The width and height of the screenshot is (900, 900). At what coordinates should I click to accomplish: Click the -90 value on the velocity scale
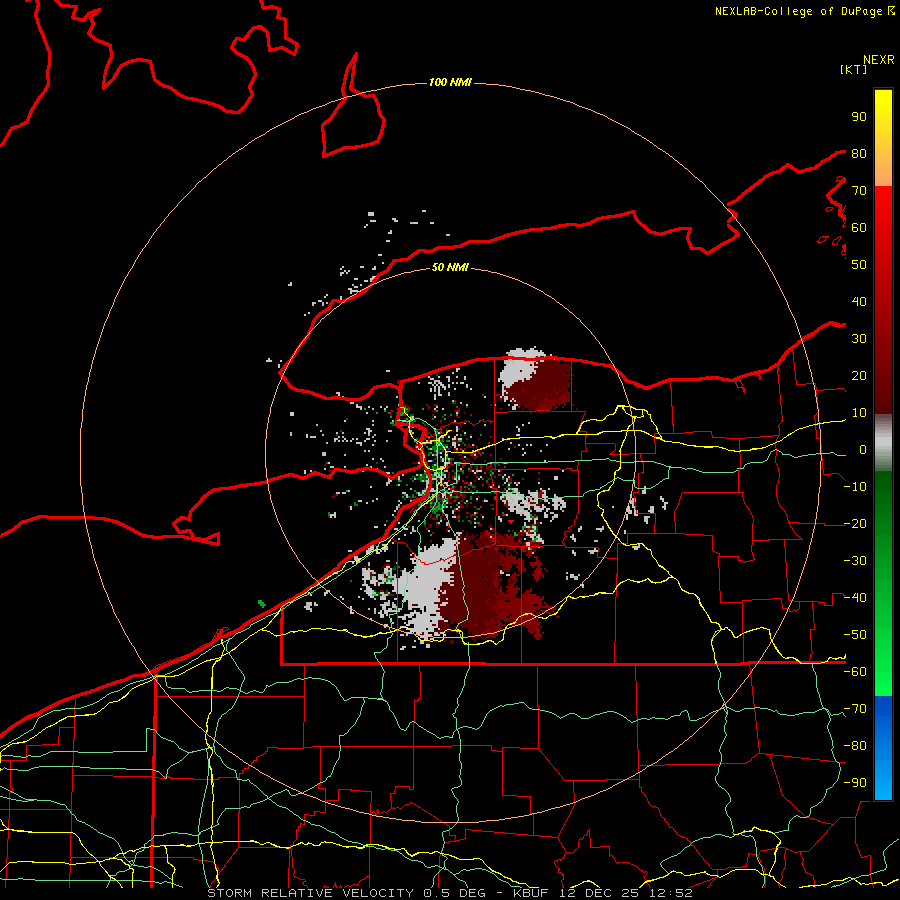click(855, 783)
